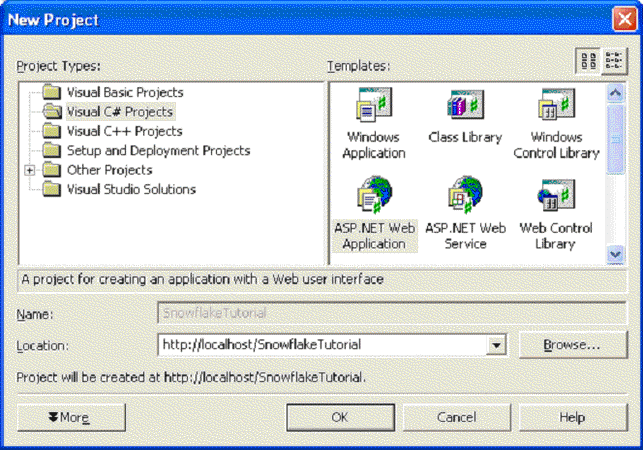Expand options with the More button
This screenshot has height=450, width=643.
click(x=71, y=417)
